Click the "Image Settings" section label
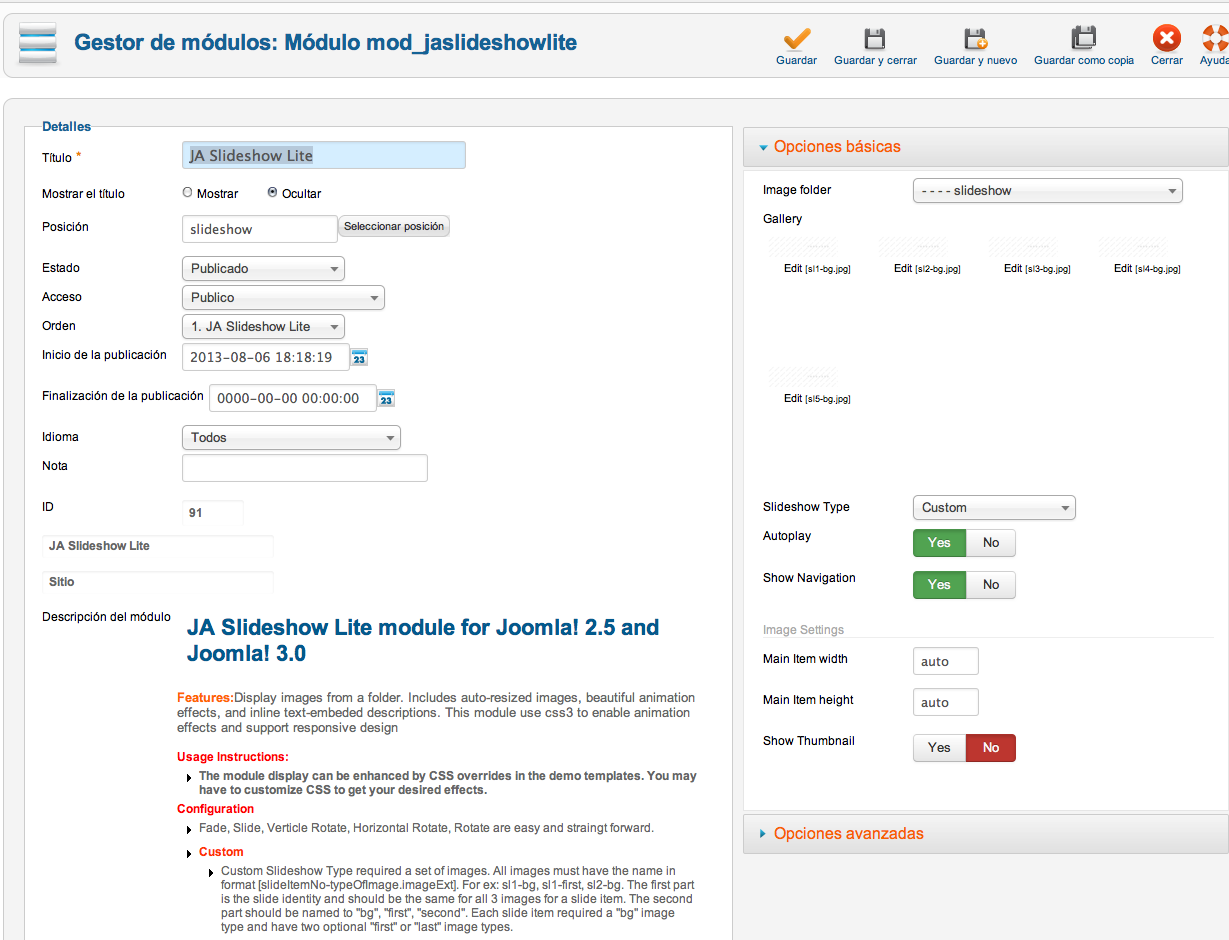 pos(803,630)
